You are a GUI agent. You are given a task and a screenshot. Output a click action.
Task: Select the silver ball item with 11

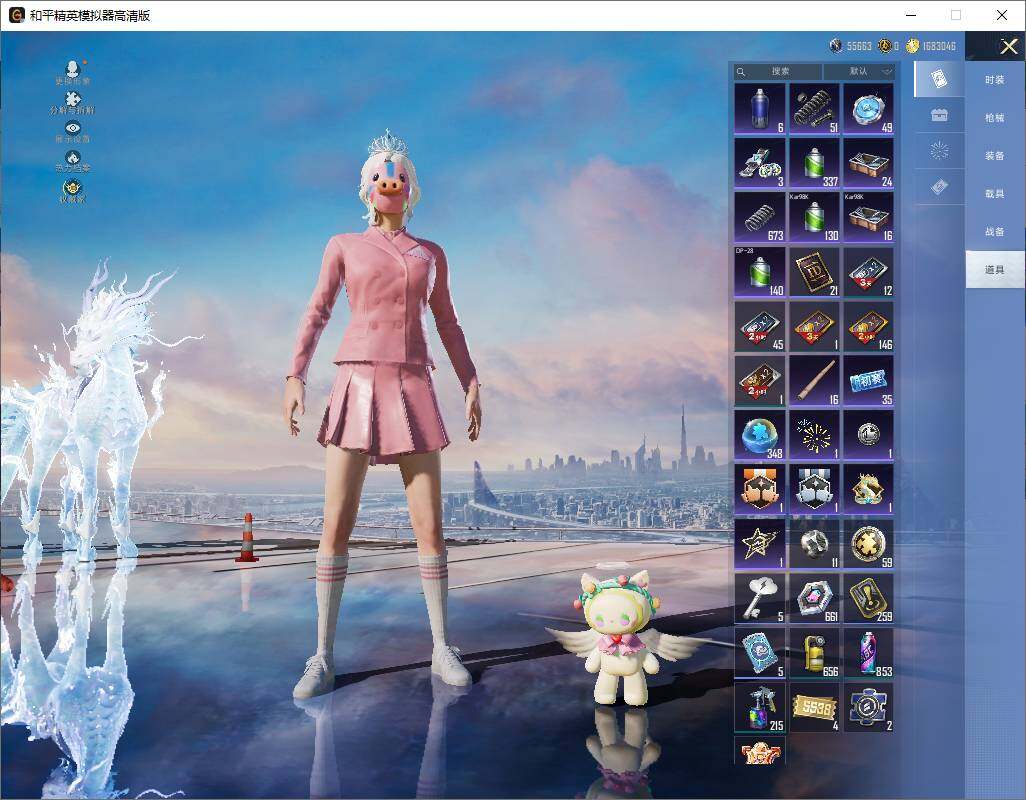click(814, 544)
